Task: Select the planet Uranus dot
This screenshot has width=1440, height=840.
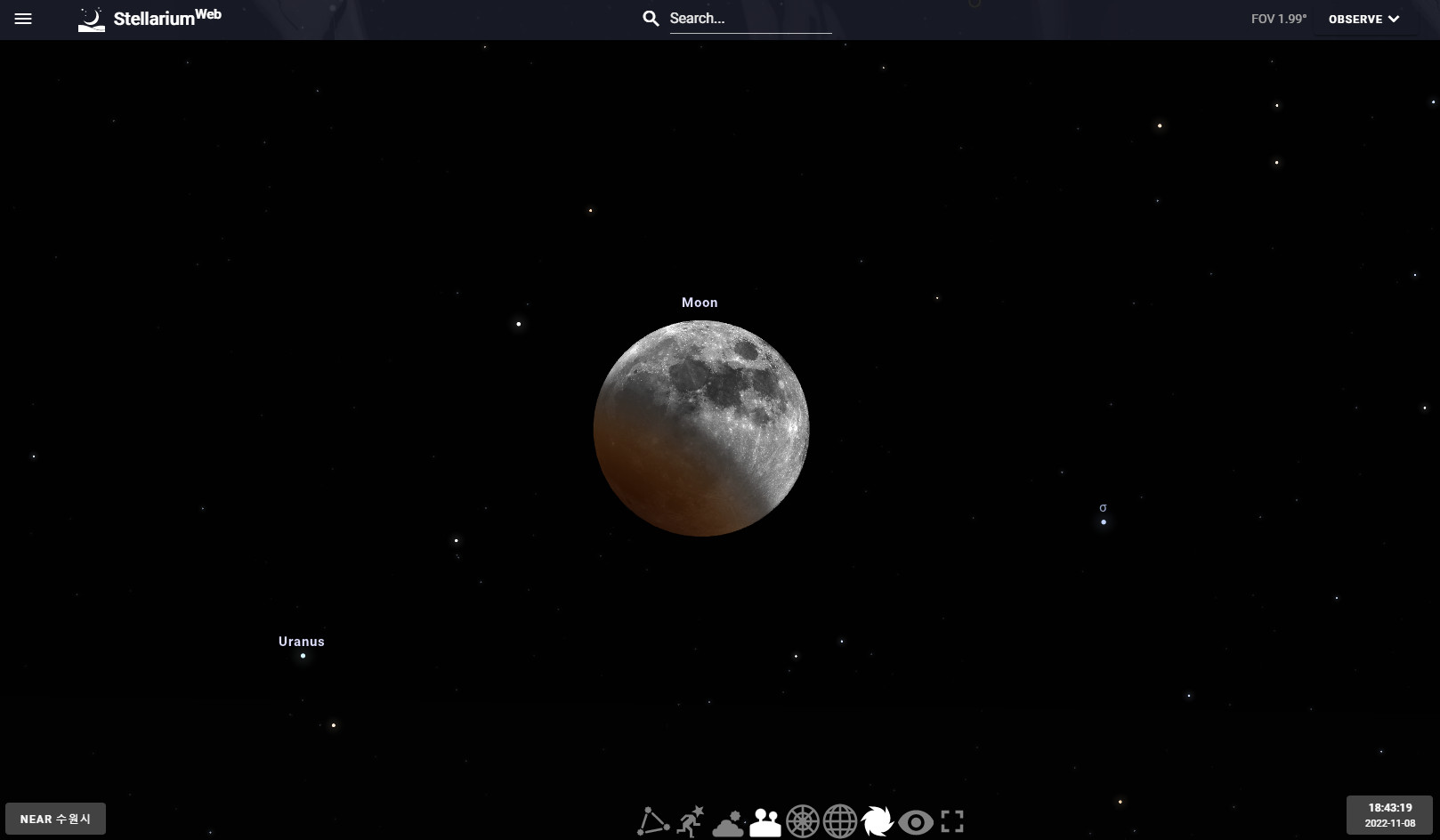Action: 303,656
